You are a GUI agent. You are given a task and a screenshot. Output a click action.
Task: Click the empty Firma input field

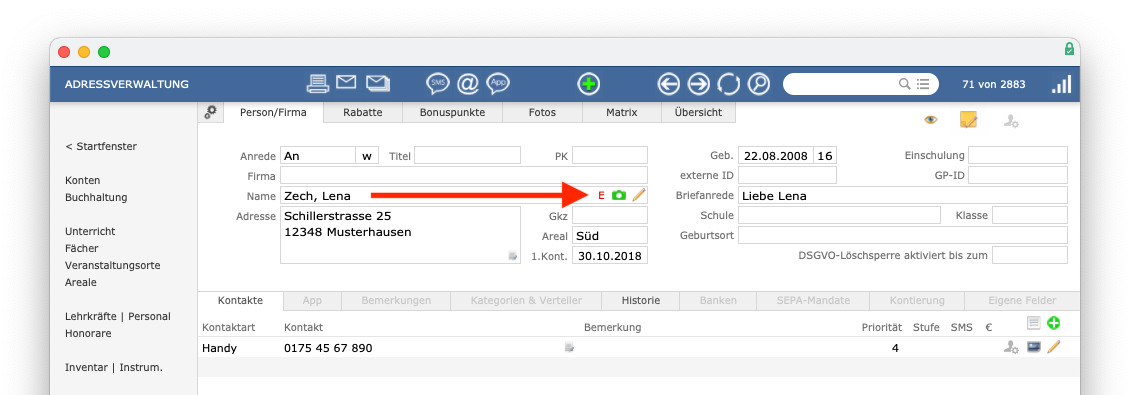464,175
